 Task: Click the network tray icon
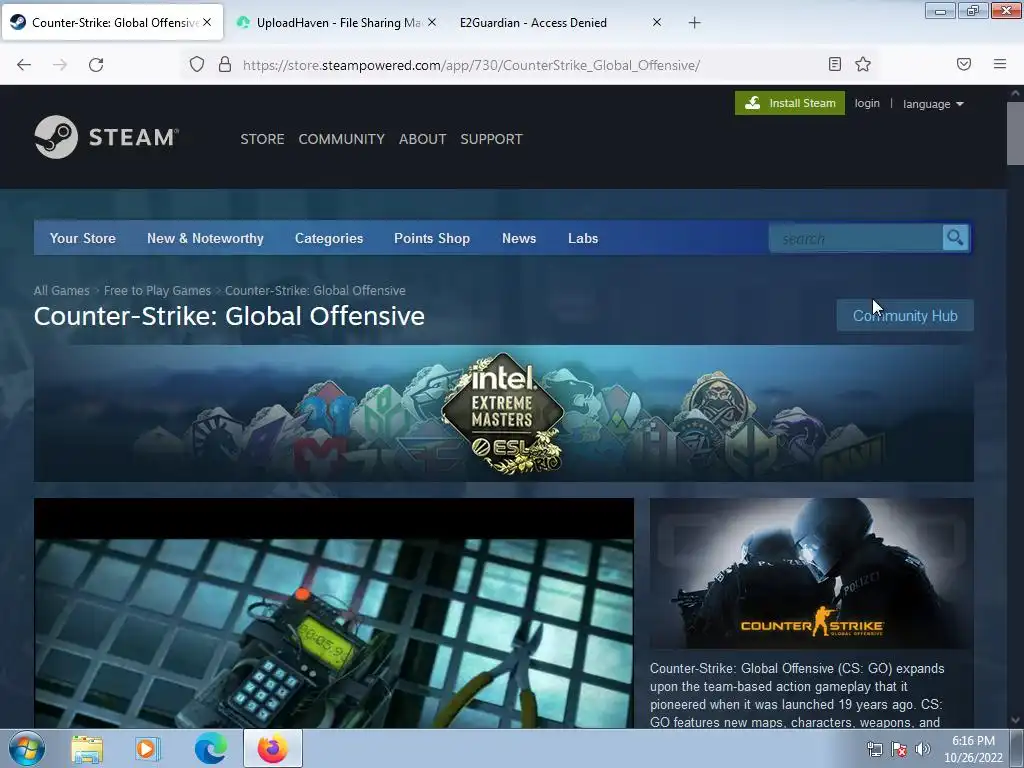click(x=874, y=749)
